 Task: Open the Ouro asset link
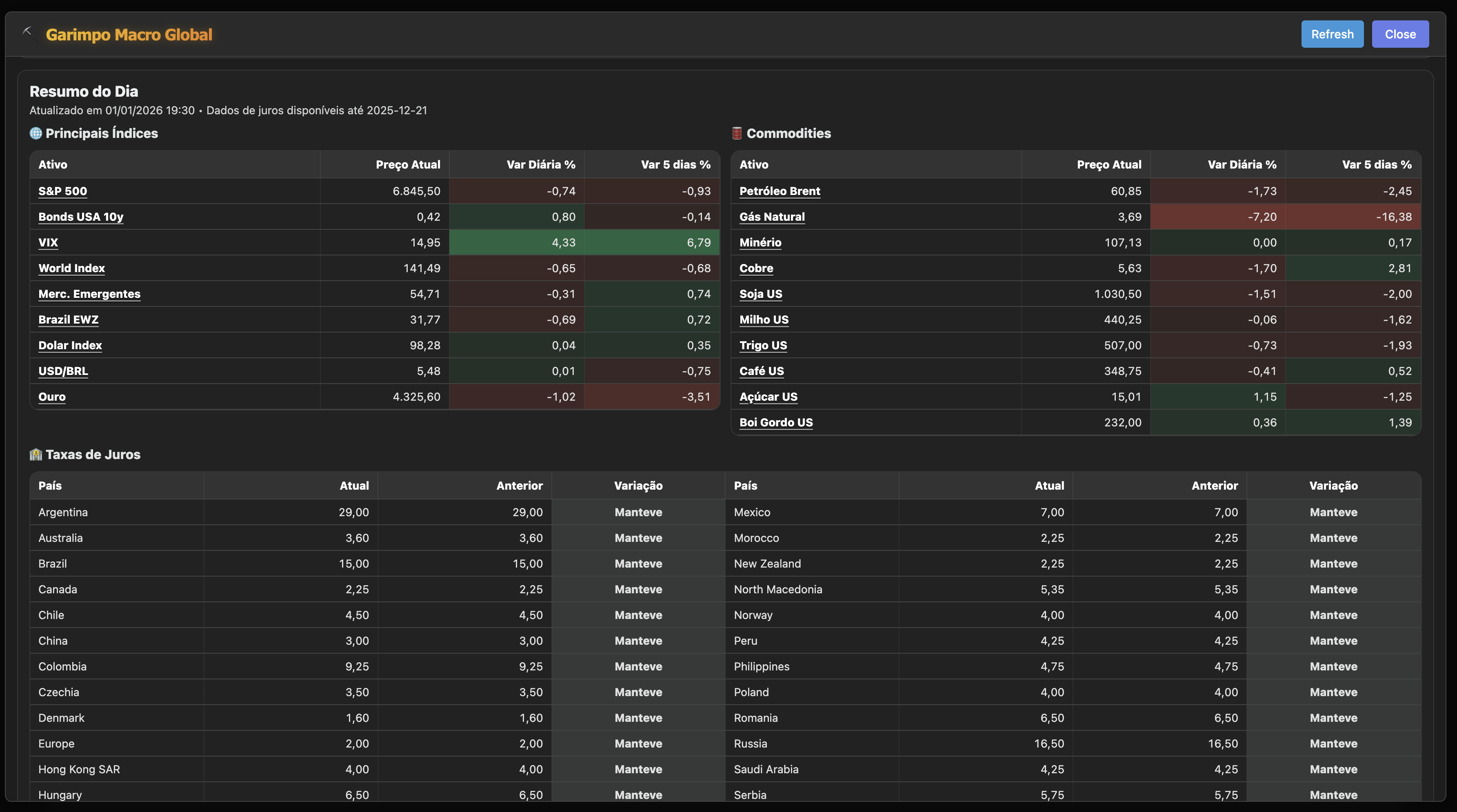[x=52, y=397]
